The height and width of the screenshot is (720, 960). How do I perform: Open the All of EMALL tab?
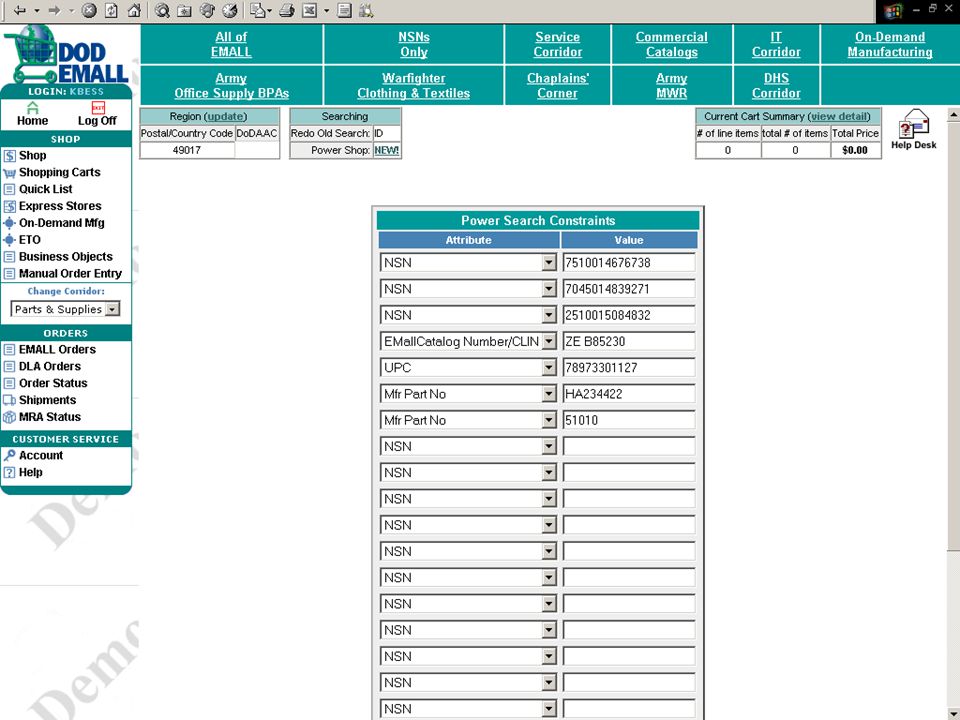click(x=231, y=44)
